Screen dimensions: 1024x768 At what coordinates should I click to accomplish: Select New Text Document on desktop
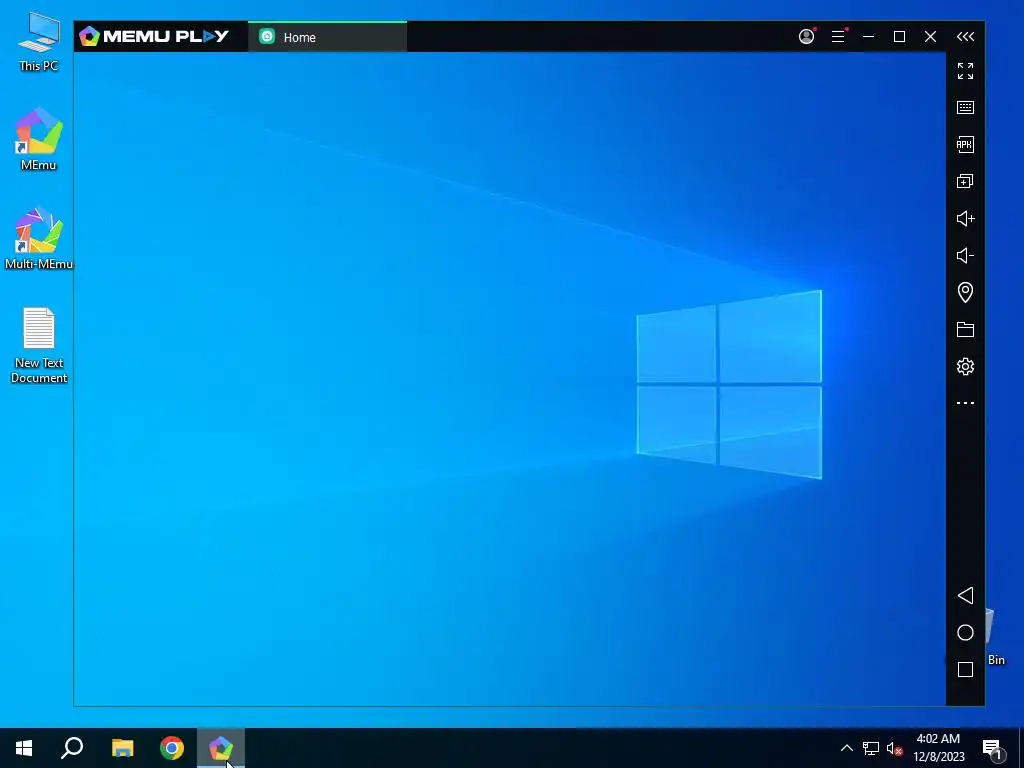click(39, 345)
